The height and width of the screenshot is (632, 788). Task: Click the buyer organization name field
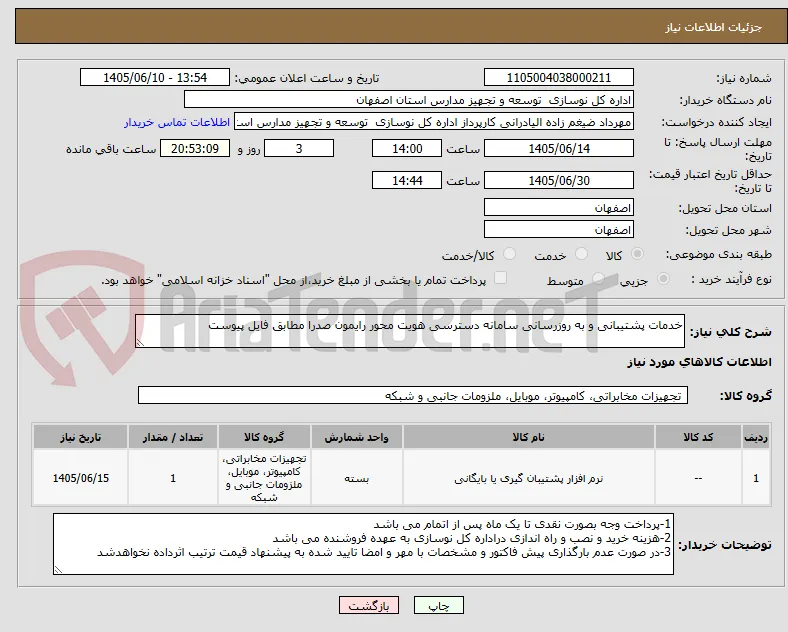tap(409, 100)
